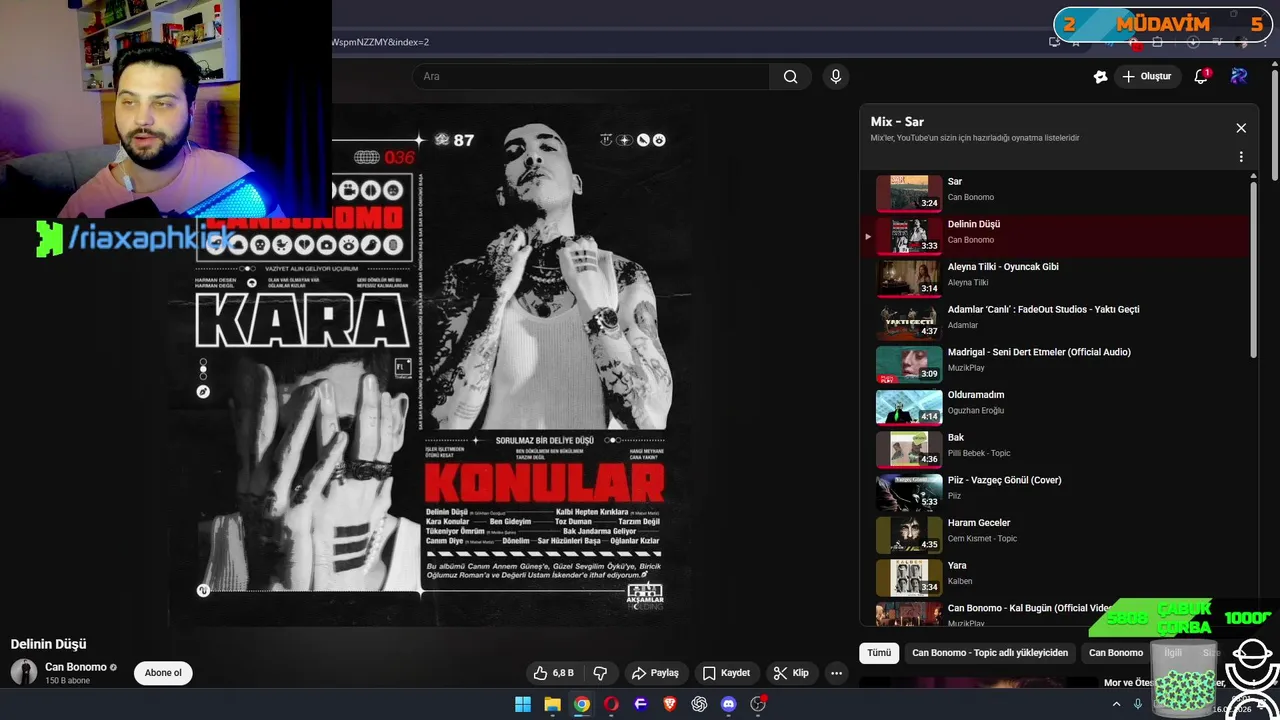Open the purple F app on taskbar
1280x720 pixels.
pos(640,704)
